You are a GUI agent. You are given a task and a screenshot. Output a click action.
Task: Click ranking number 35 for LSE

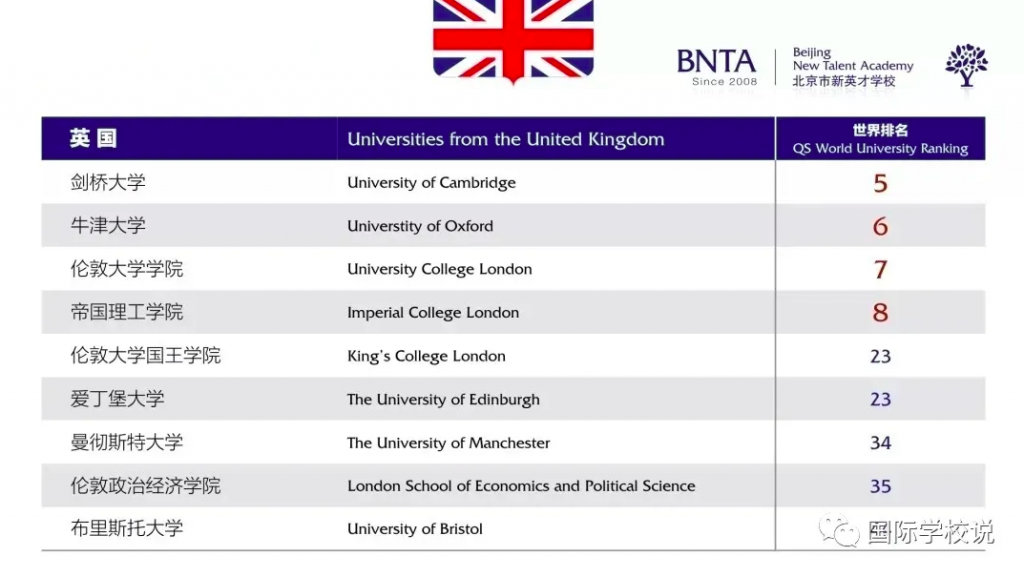click(x=880, y=486)
